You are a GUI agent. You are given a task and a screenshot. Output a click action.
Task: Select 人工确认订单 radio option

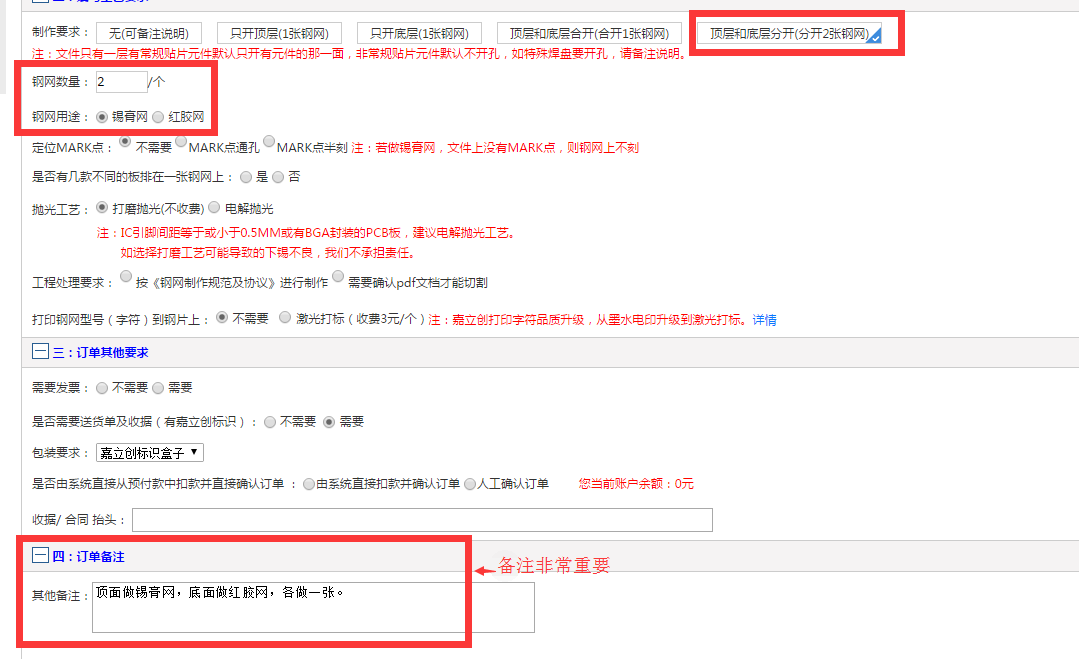(470, 484)
